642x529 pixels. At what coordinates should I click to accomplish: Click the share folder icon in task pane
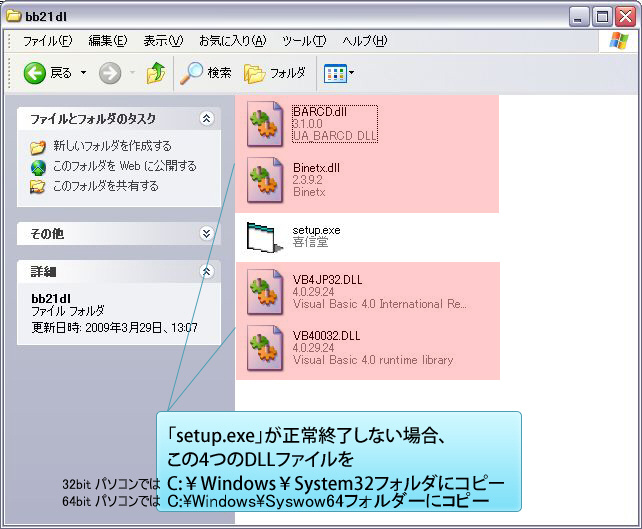(38, 186)
